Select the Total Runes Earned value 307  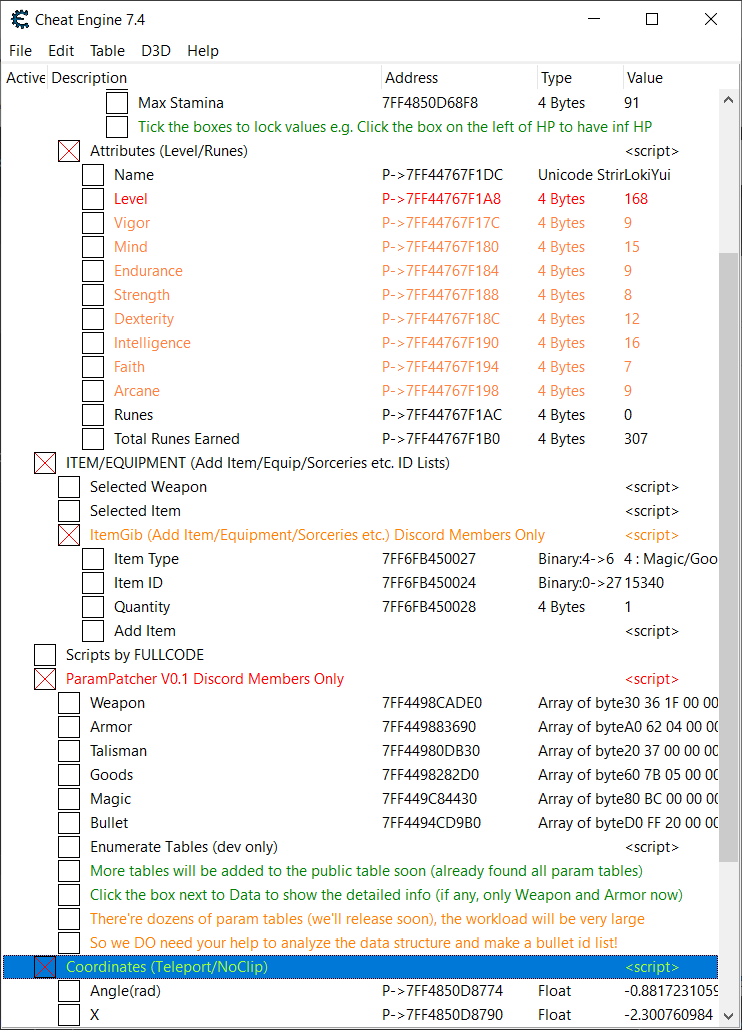636,439
